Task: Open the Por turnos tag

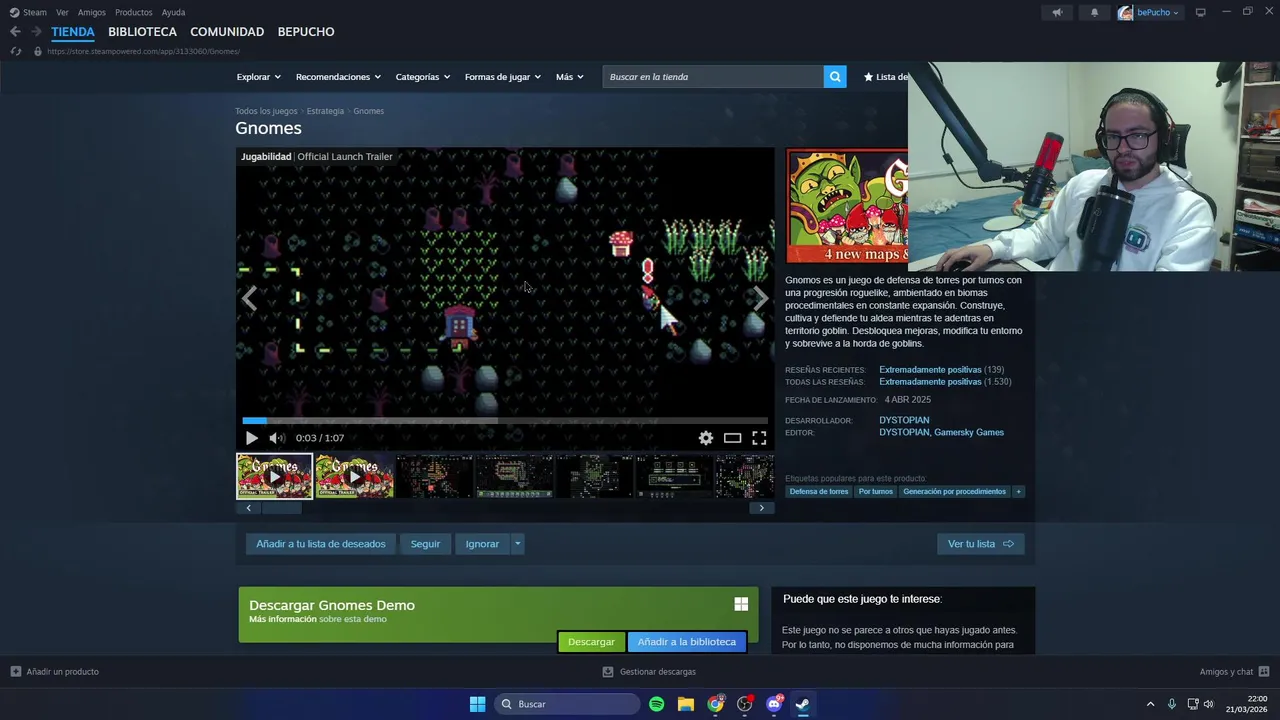Action: (x=875, y=492)
